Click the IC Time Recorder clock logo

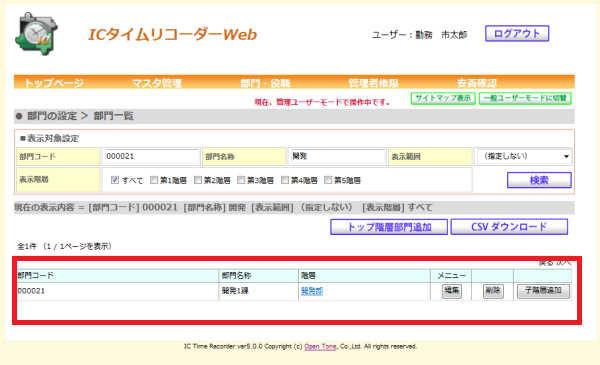(x=37, y=34)
